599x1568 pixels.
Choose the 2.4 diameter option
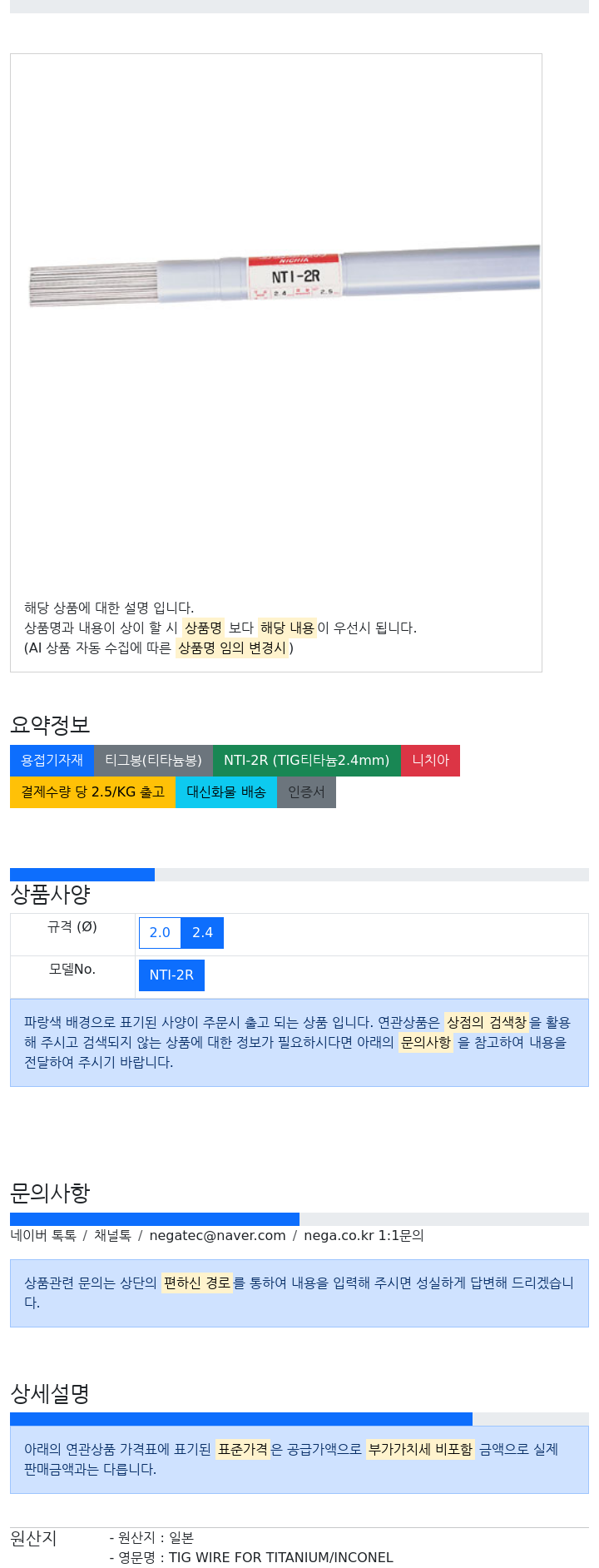point(202,933)
